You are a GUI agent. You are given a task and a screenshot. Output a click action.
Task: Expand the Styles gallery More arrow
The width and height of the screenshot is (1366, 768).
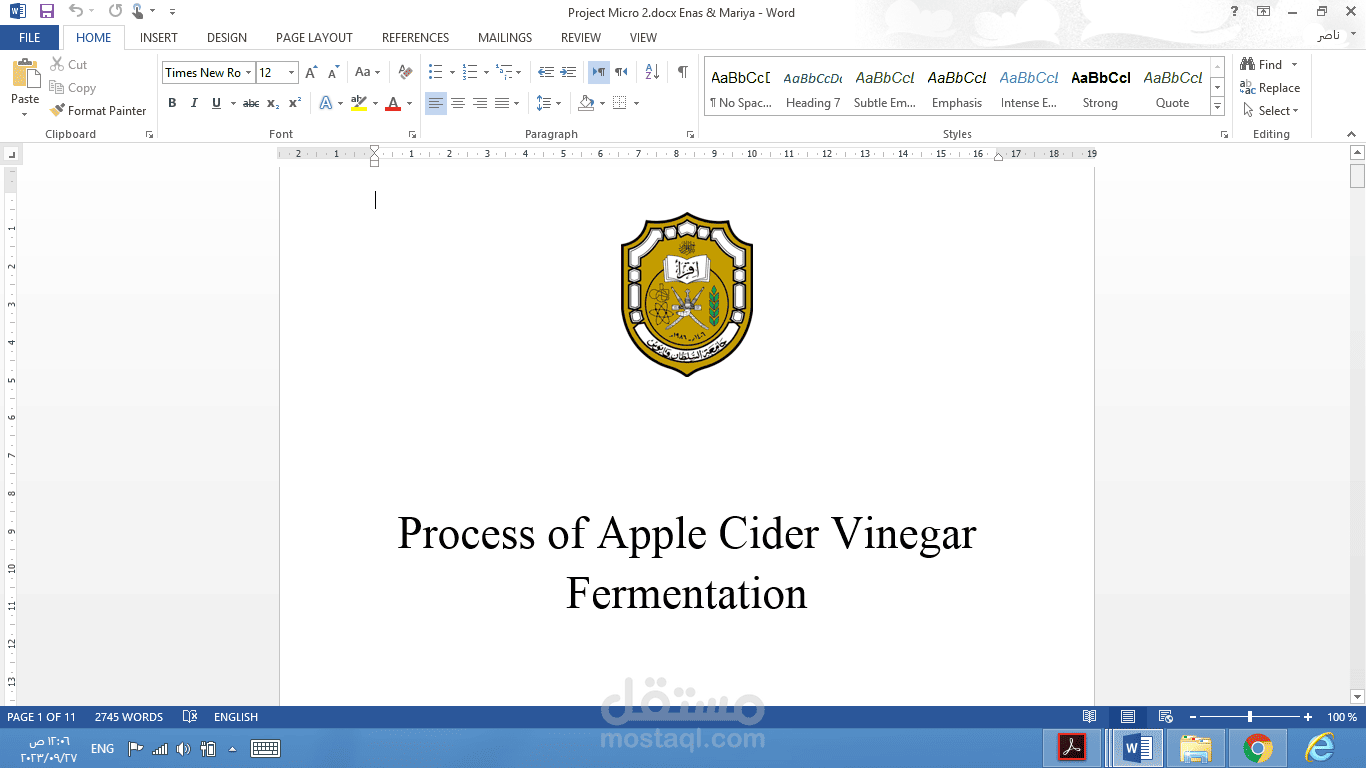click(x=1218, y=107)
